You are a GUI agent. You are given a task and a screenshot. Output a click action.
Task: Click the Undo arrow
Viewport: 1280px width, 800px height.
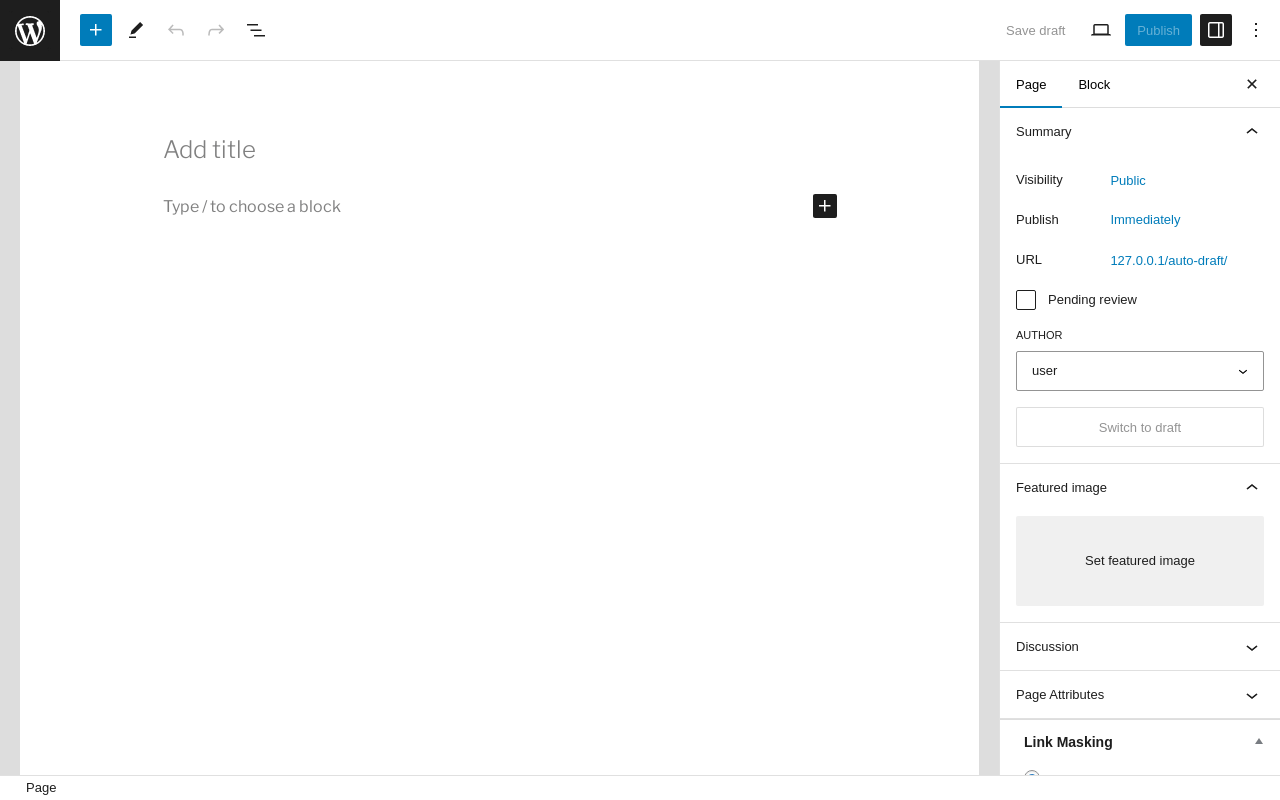pyautogui.click(x=176, y=30)
